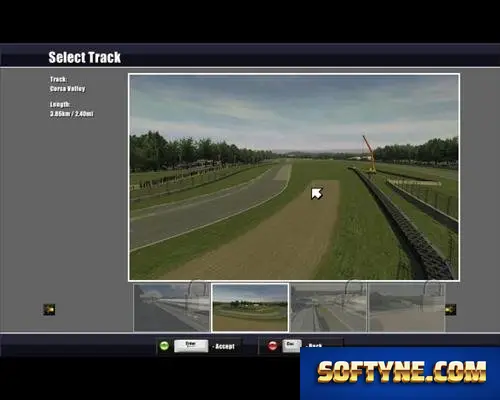Click the SOFTYNE.COM watermark banner

(400, 373)
